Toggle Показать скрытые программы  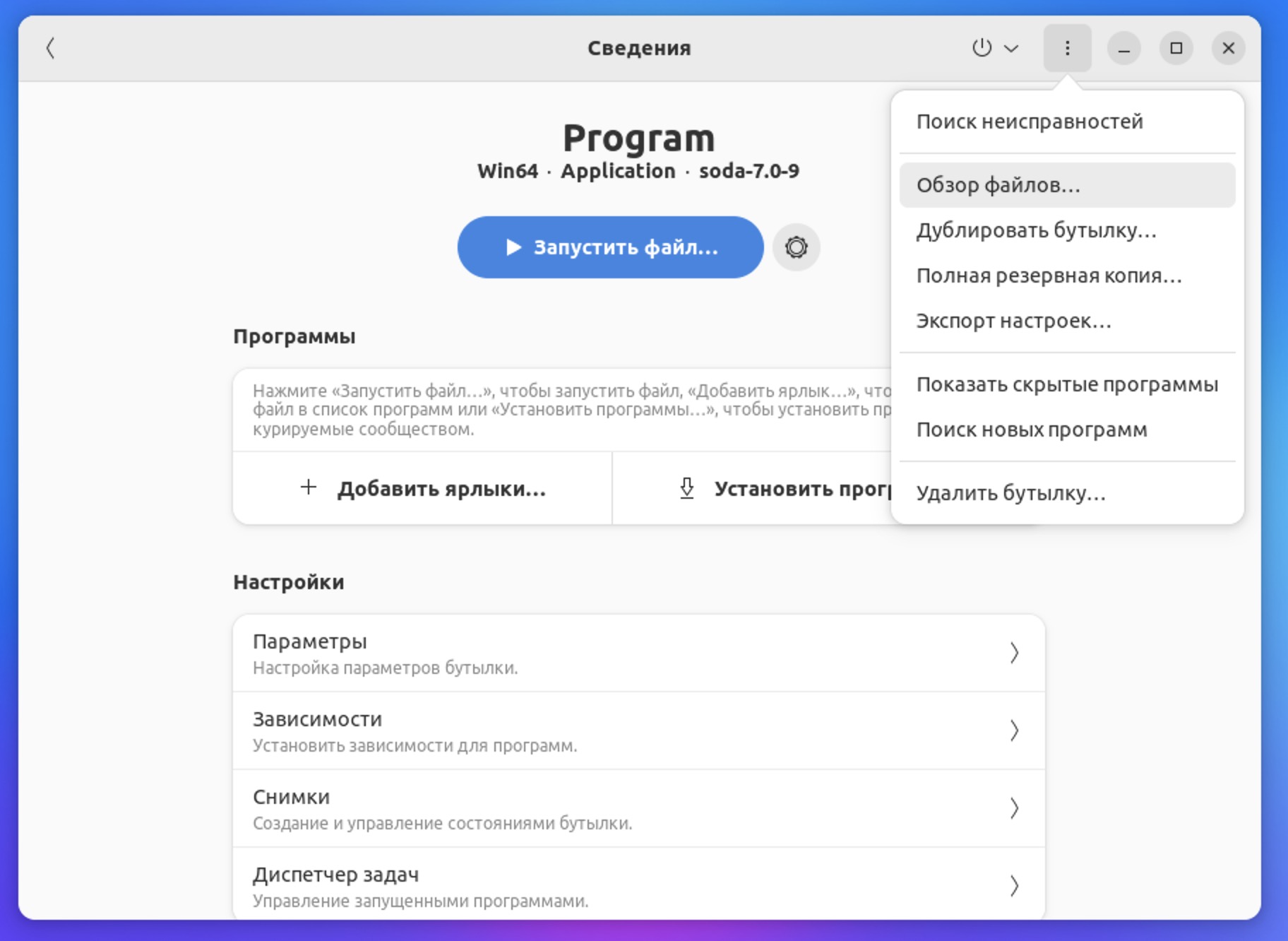1067,384
